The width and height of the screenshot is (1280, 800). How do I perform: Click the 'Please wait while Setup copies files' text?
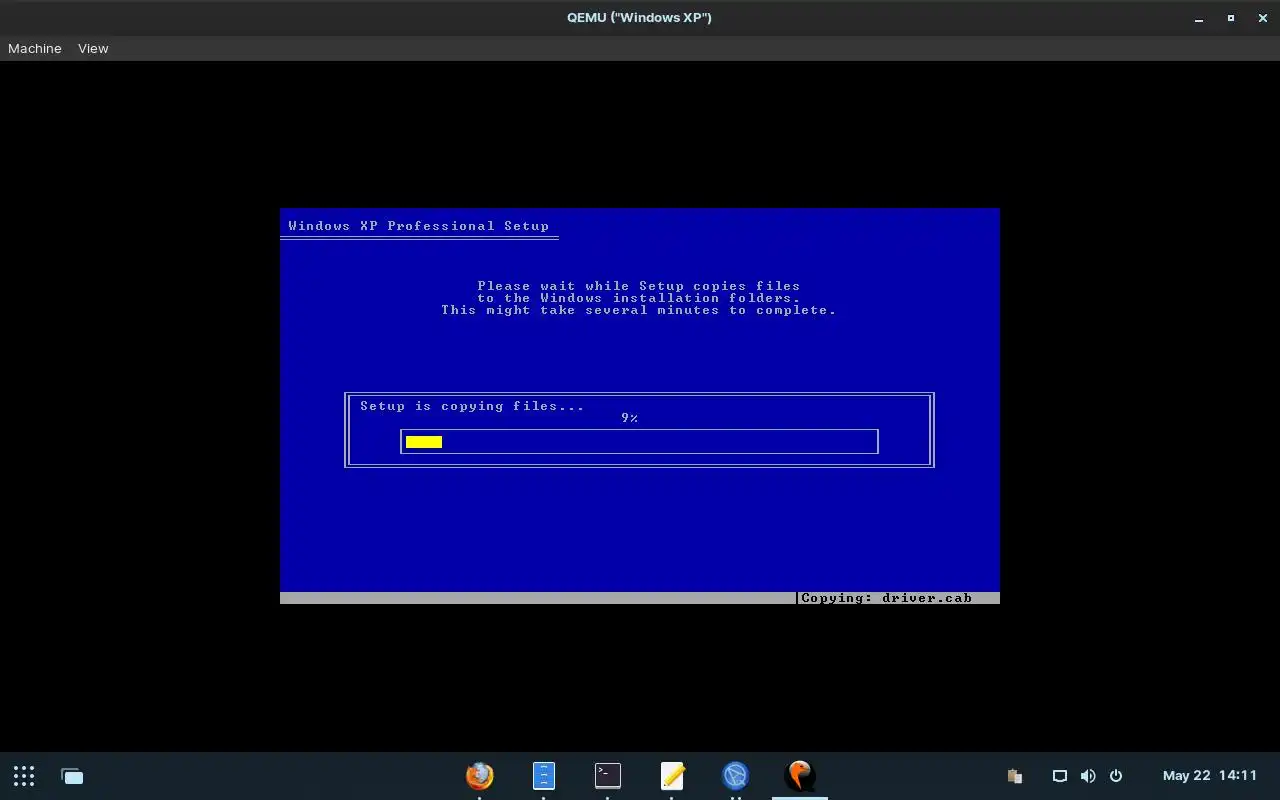point(639,286)
